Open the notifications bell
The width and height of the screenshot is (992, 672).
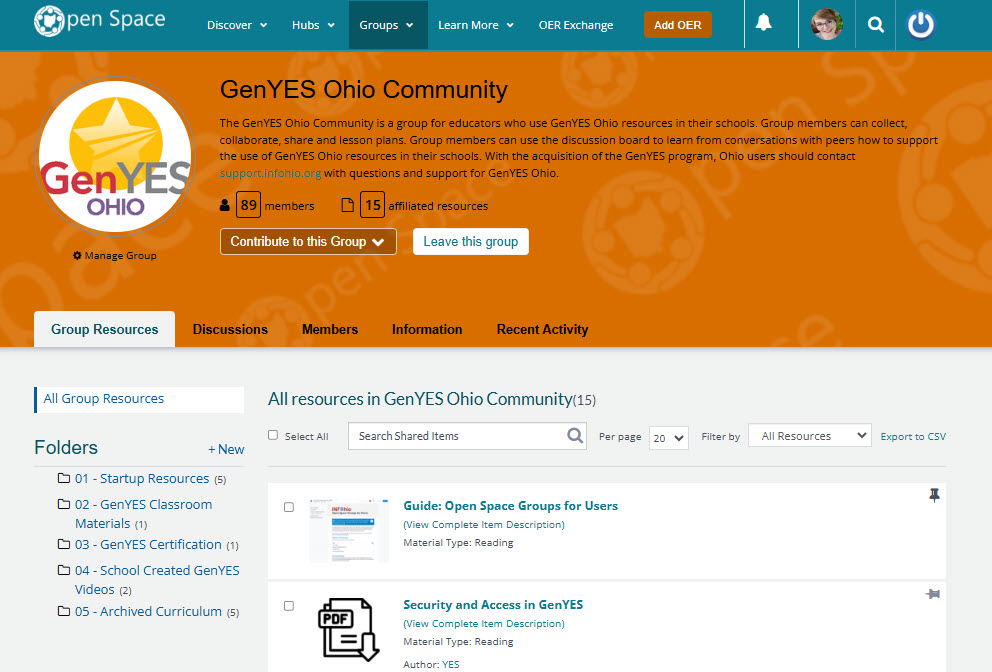click(x=764, y=23)
